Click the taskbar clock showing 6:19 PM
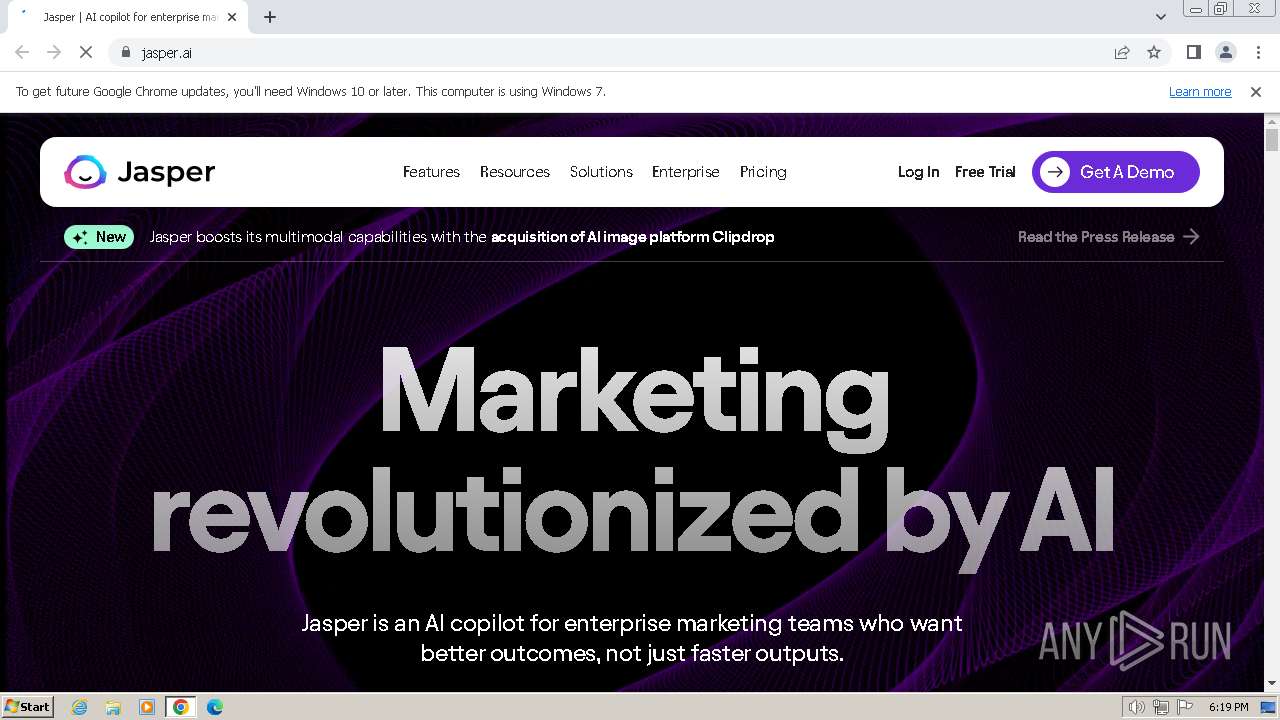1280x720 pixels. point(1228,707)
